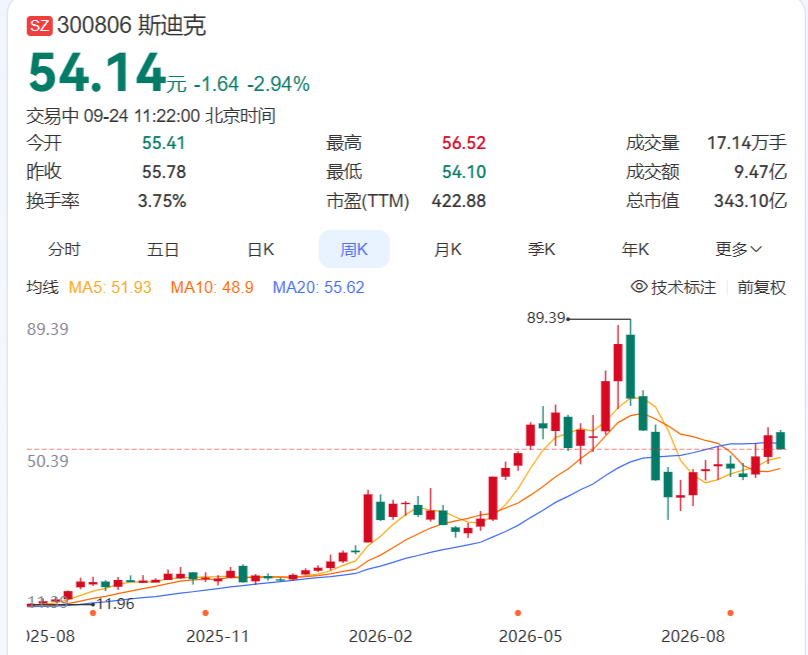Click the 50.39 y-axis price label

[47, 461]
